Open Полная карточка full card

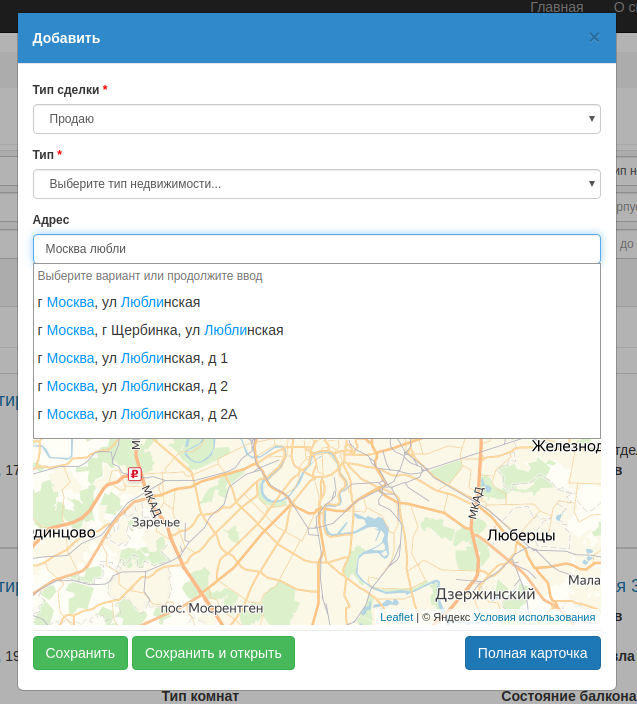(532, 653)
